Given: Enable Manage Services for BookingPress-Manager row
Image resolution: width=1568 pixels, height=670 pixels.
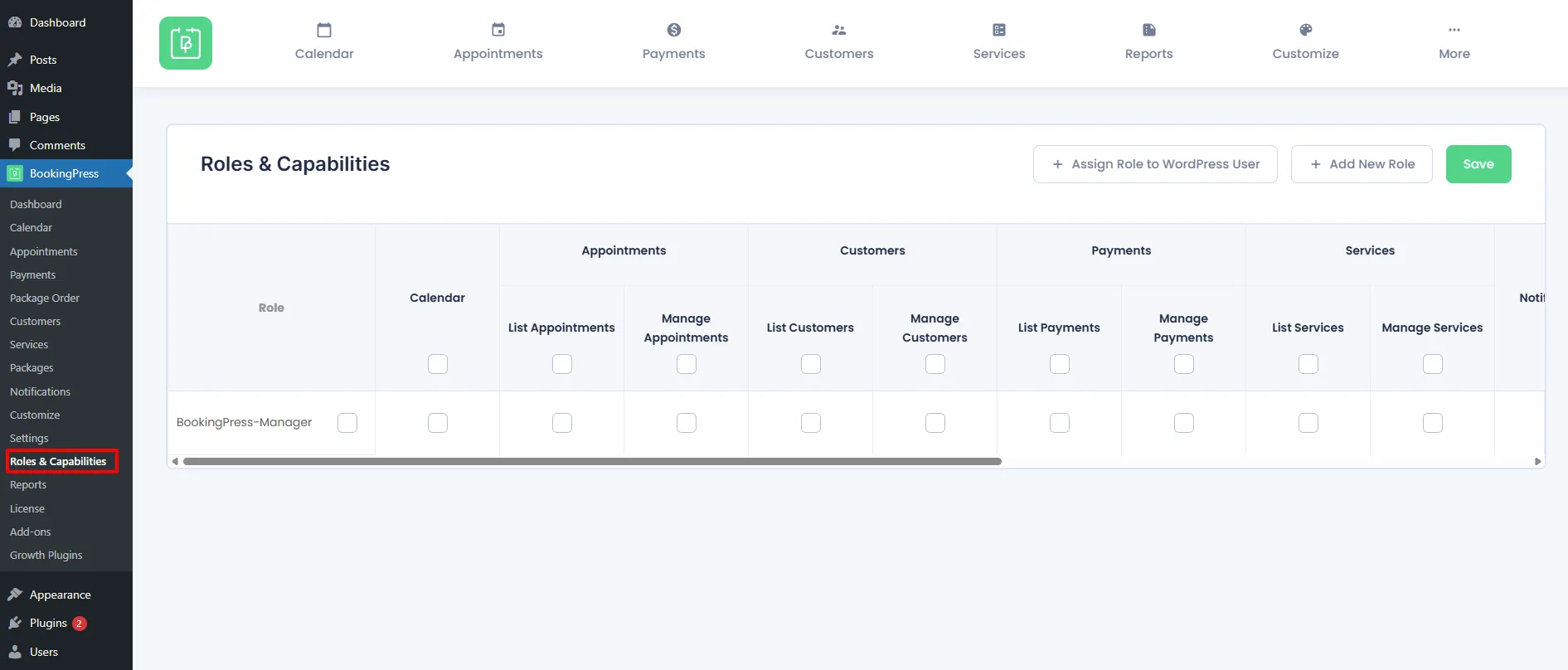Looking at the screenshot, I should coord(1432,423).
